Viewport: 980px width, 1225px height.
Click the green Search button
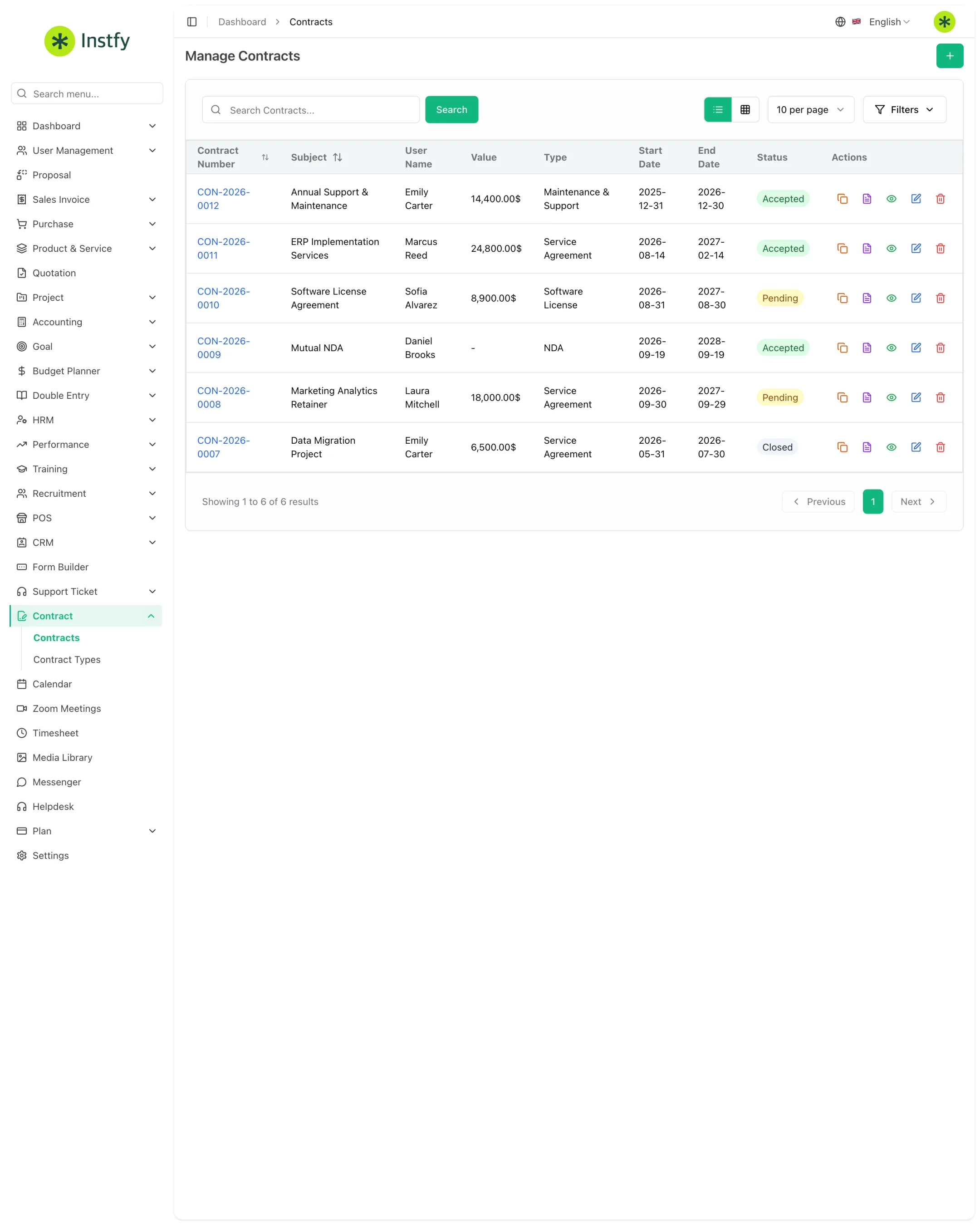click(x=451, y=110)
